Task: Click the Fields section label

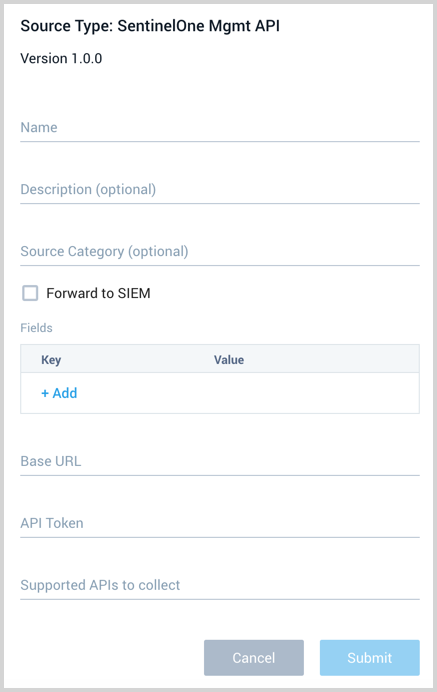Action: point(36,327)
